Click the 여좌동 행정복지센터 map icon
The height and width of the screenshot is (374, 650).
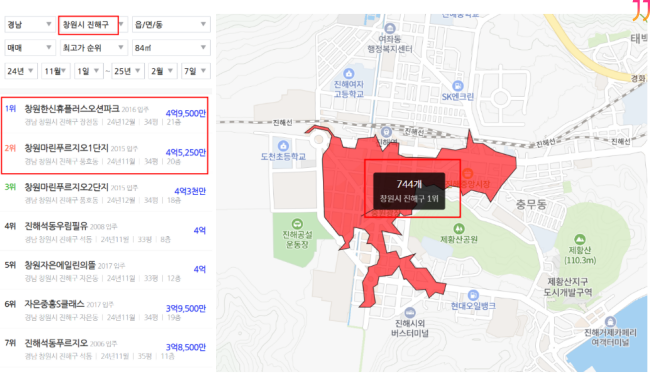[x=390, y=29]
